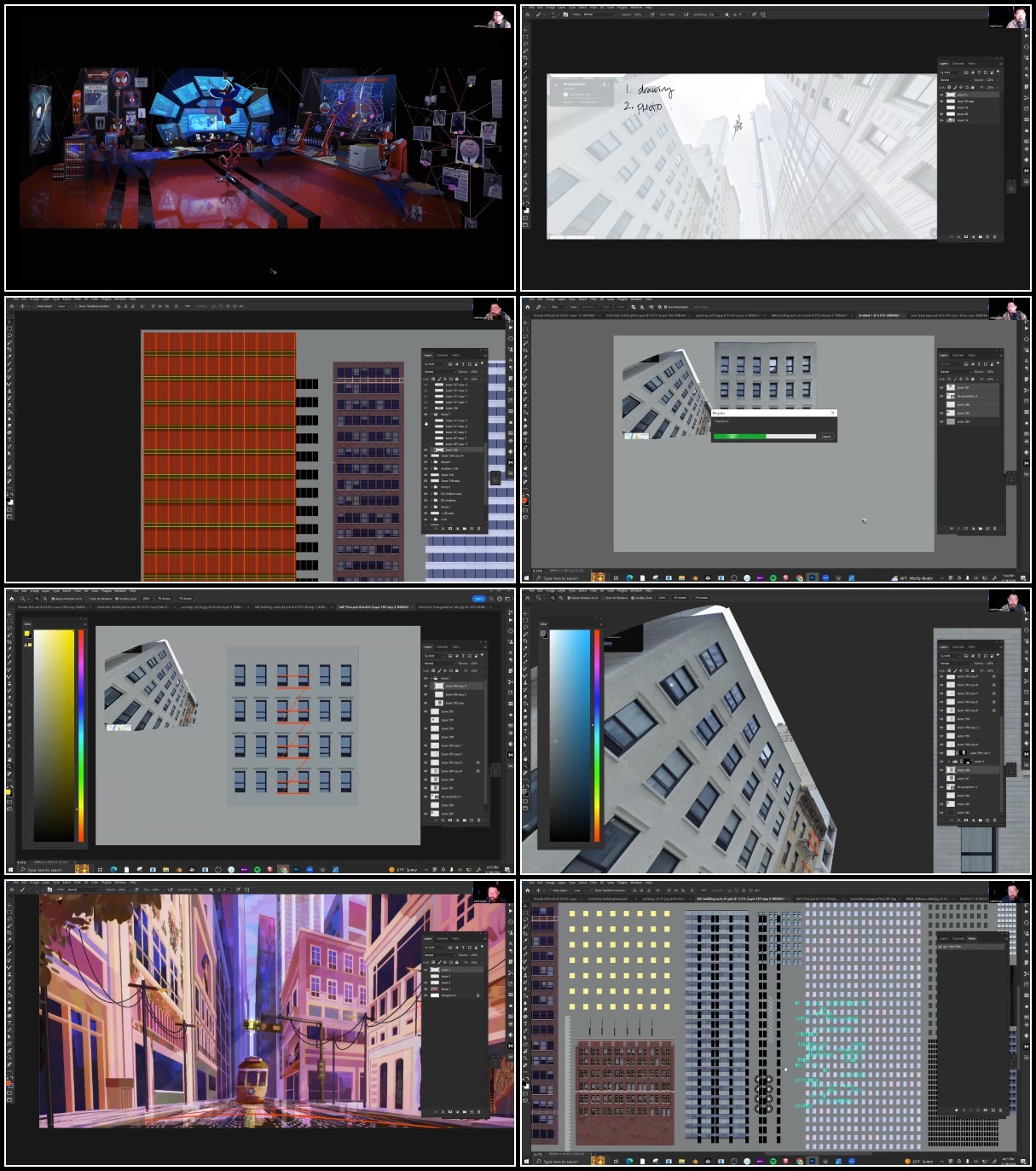
Task: Open the File menu in the Progress-dialog frame
Action: [532, 299]
